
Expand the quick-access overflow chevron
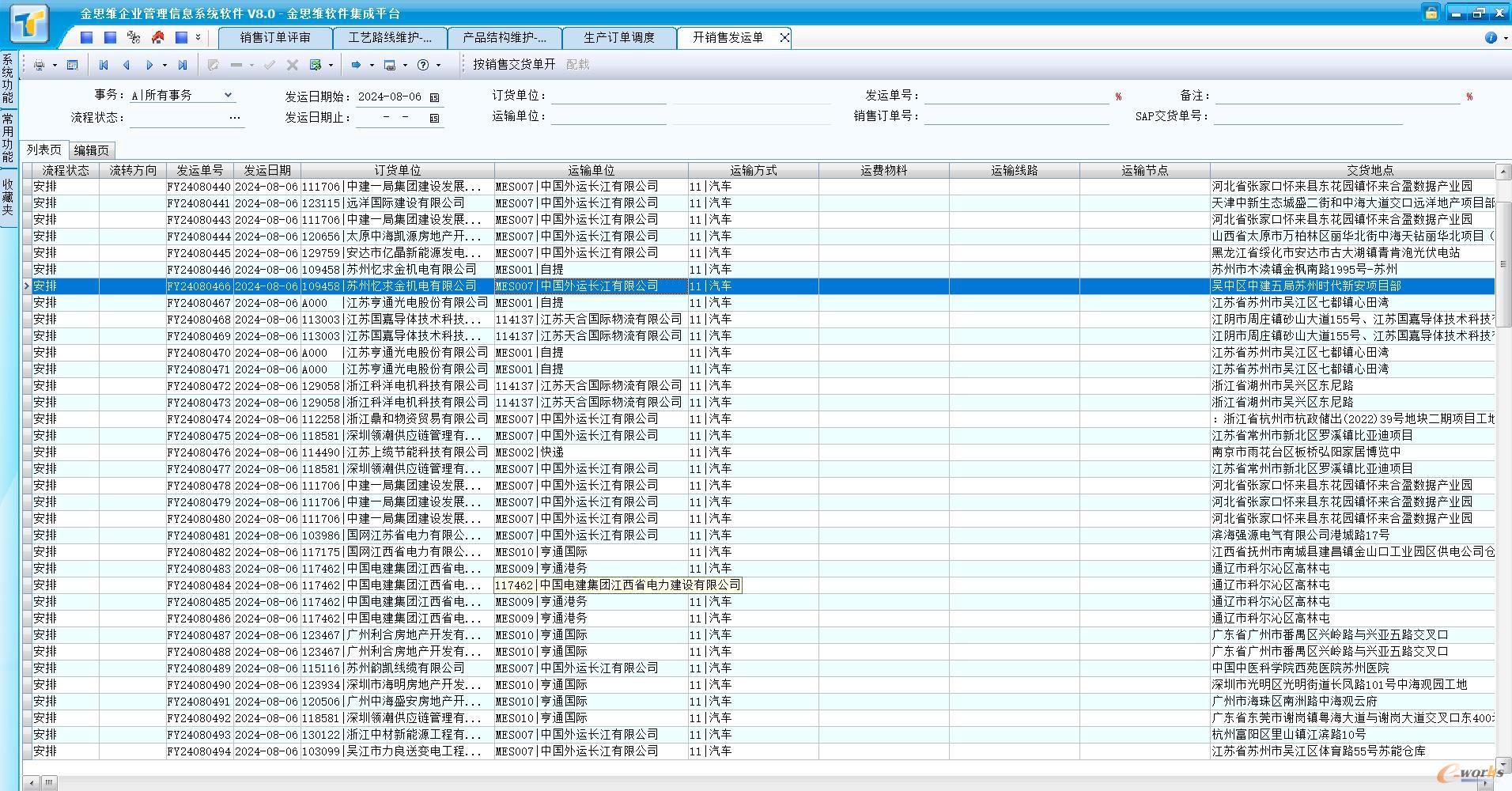(198, 37)
